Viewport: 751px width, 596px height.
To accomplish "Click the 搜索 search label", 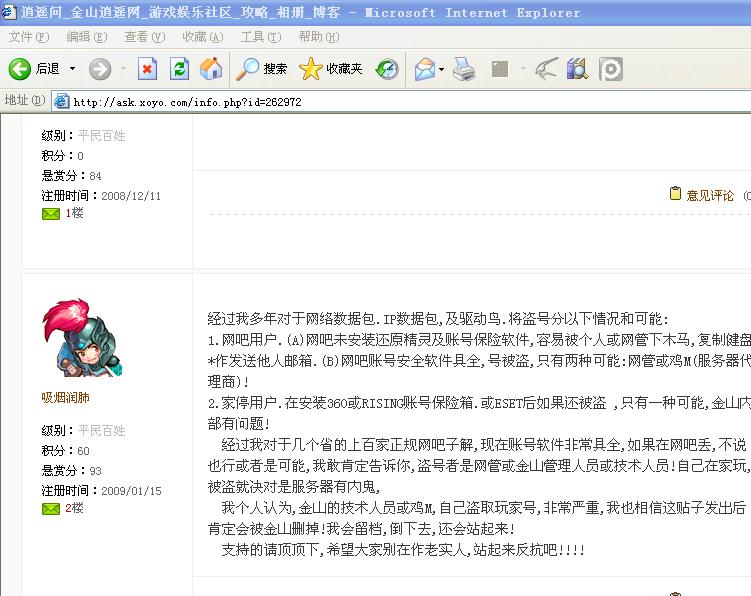I will [275, 69].
